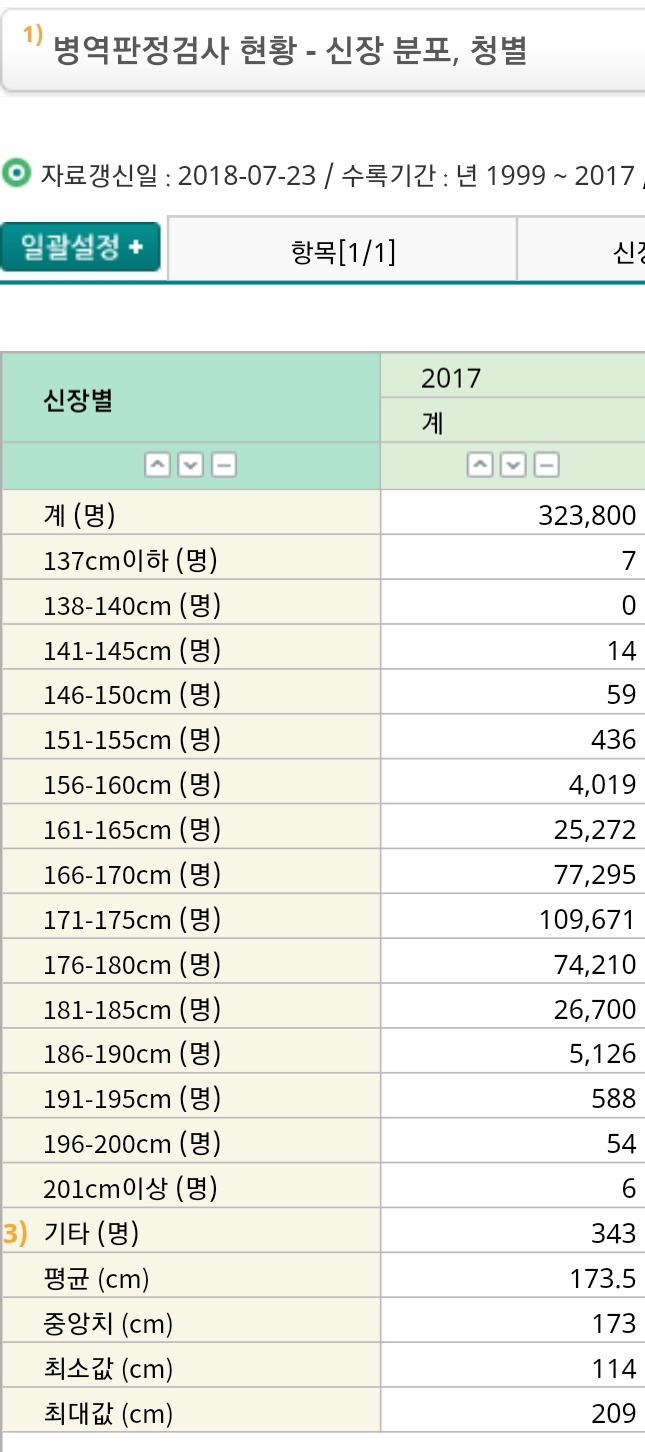Clear 2017 계 column sort using minus icon
Viewport: 645px width, 1452px height.
coord(546,465)
